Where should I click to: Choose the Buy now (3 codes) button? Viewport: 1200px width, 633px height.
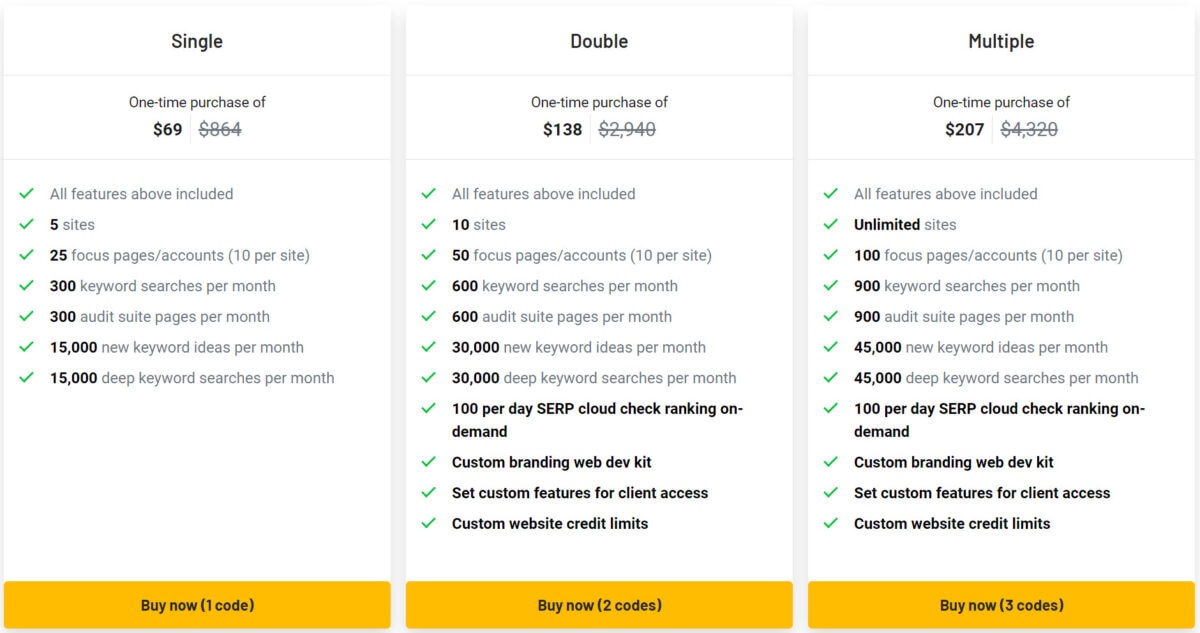[1001, 605]
